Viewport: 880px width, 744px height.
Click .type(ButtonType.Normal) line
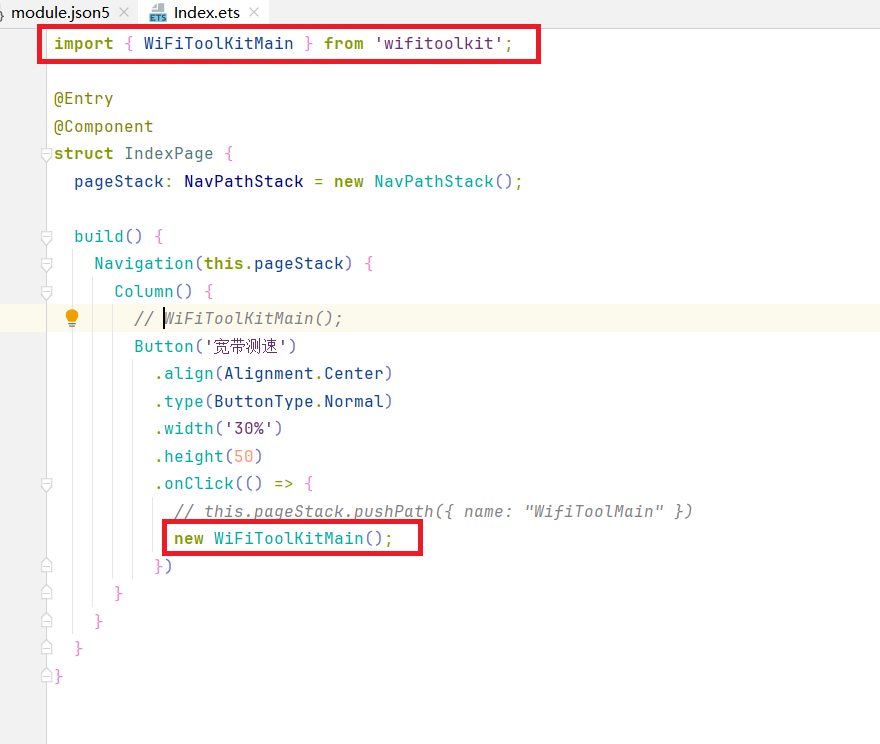(x=273, y=402)
